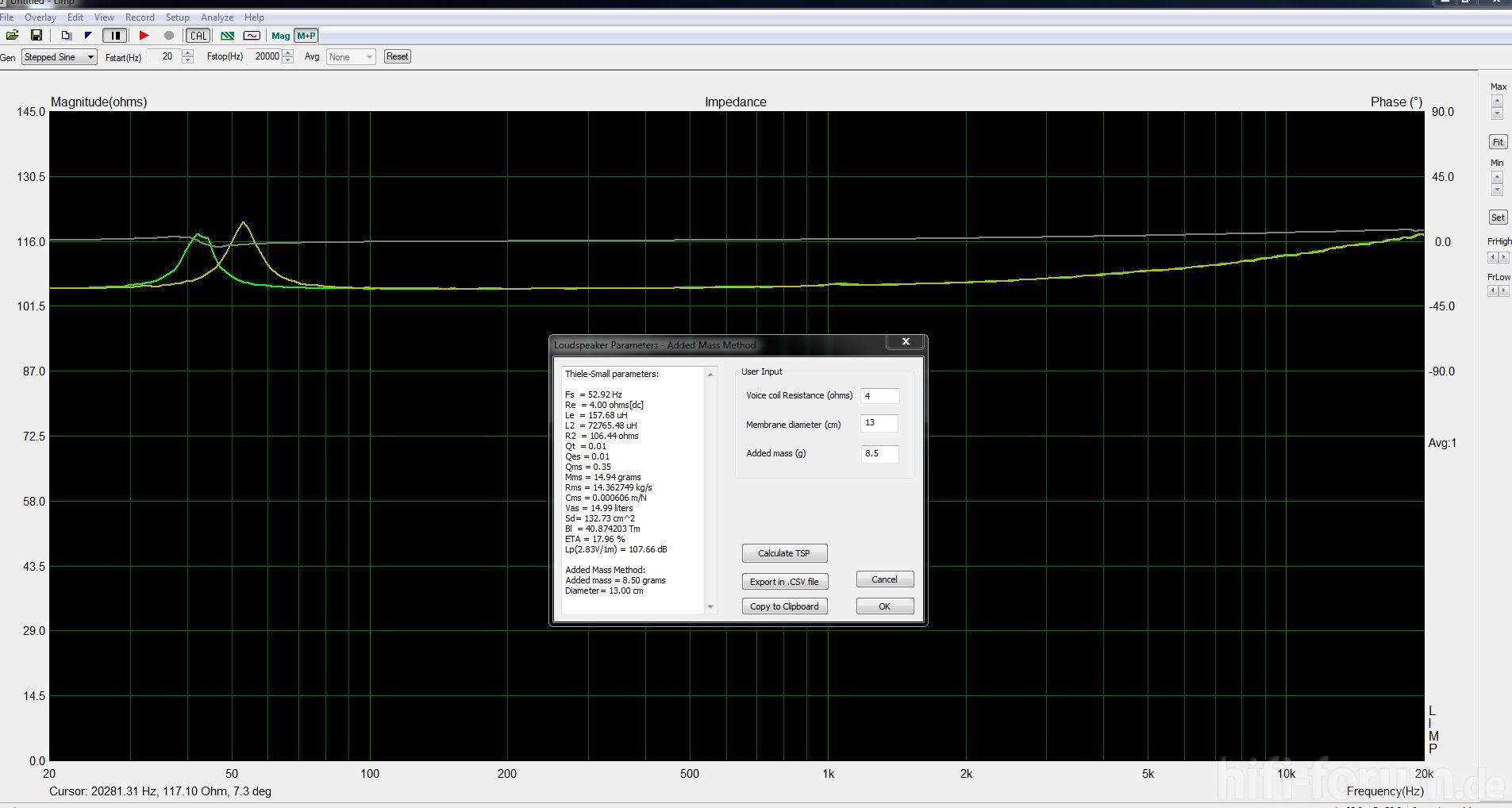Click the green impedance curve peak
The width and height of the screenshot is (1512, 808).
tap(198, 234)
